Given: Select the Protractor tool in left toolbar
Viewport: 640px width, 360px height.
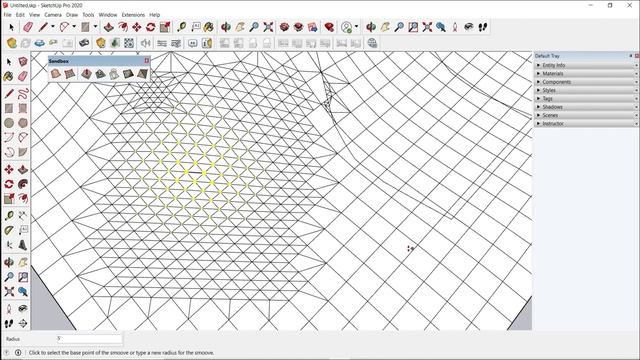Looking at the screenshot, I should click(x=9, y=230).
